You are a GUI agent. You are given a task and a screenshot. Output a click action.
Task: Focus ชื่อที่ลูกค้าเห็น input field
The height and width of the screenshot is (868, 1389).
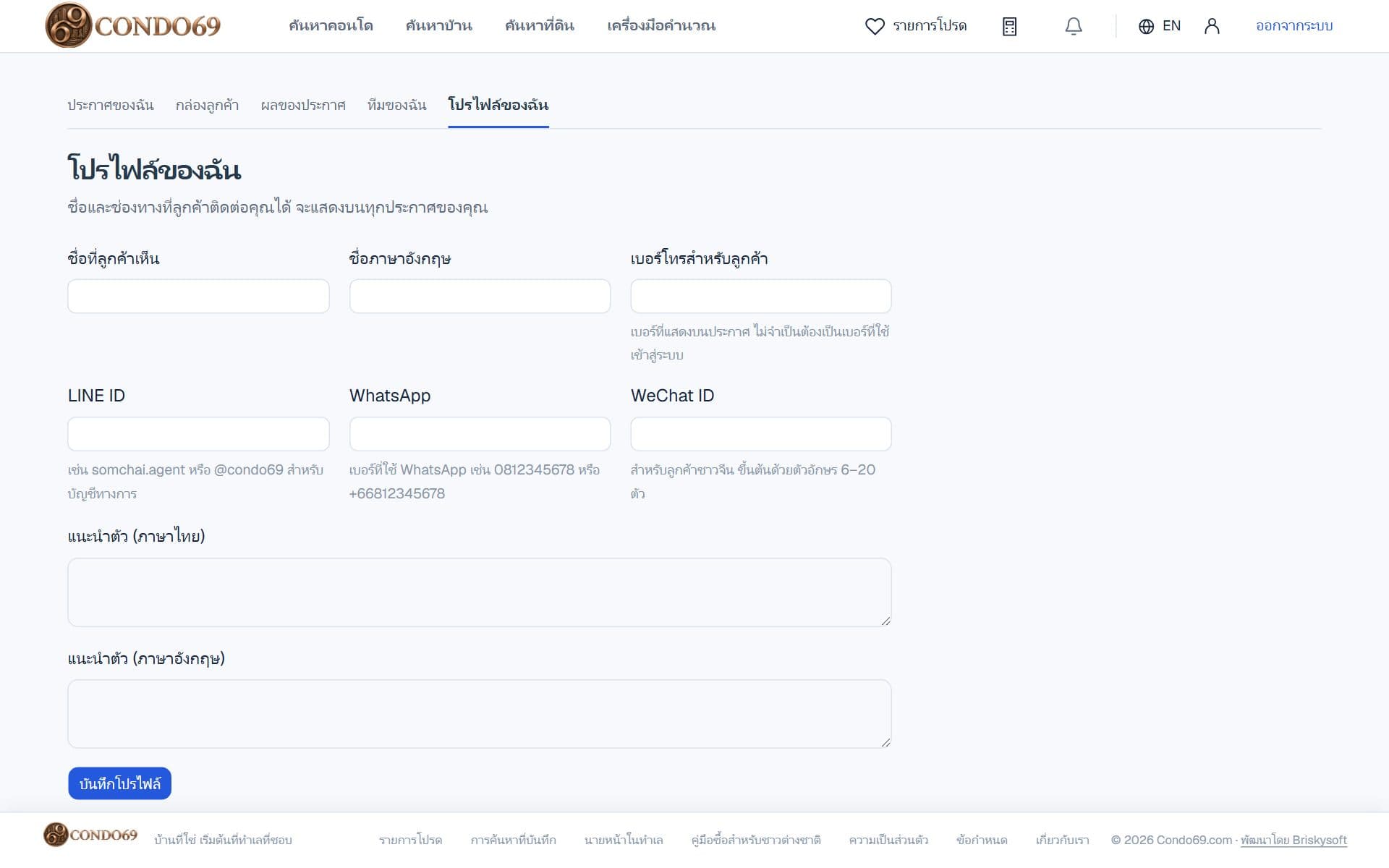coord(198,297)
